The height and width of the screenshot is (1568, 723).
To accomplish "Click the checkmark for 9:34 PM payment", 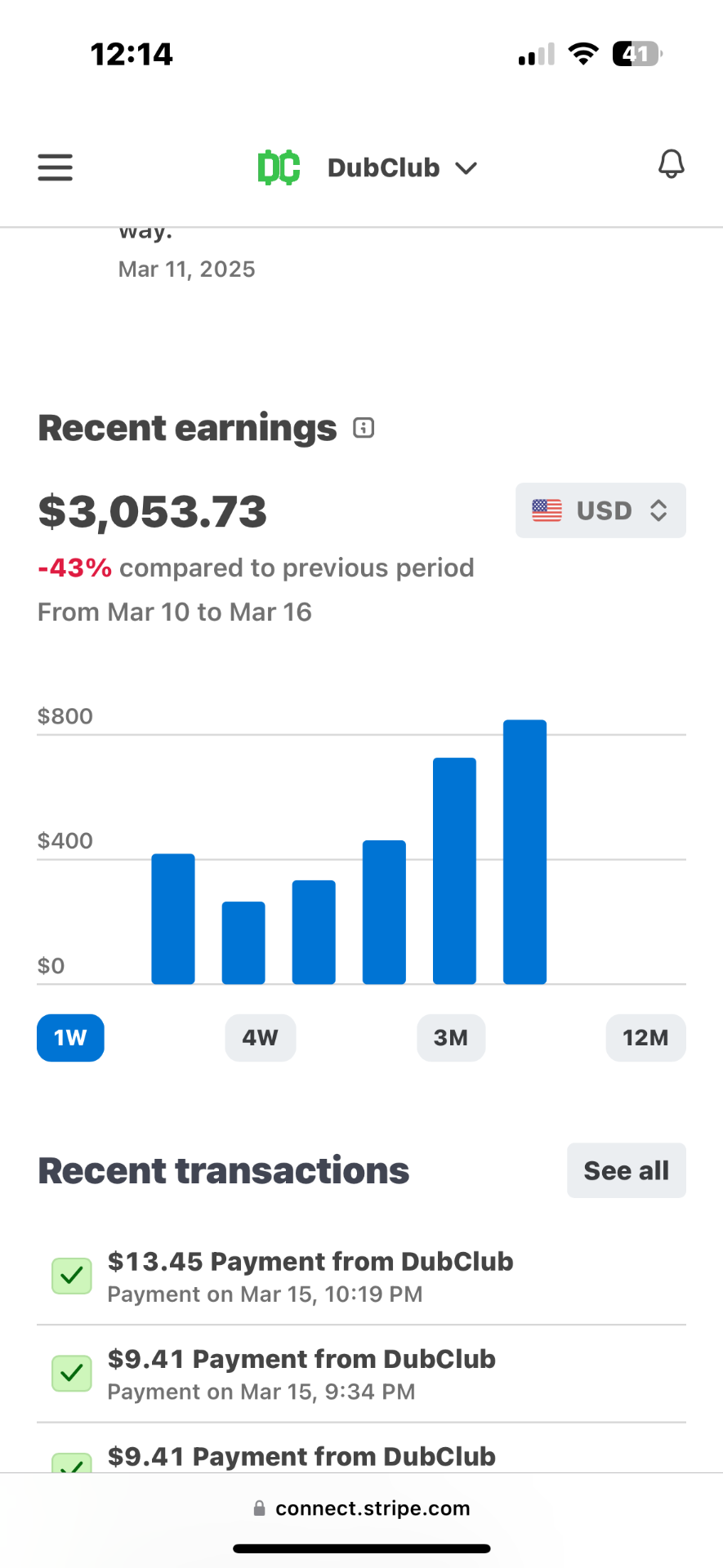I will point(72,1374).
